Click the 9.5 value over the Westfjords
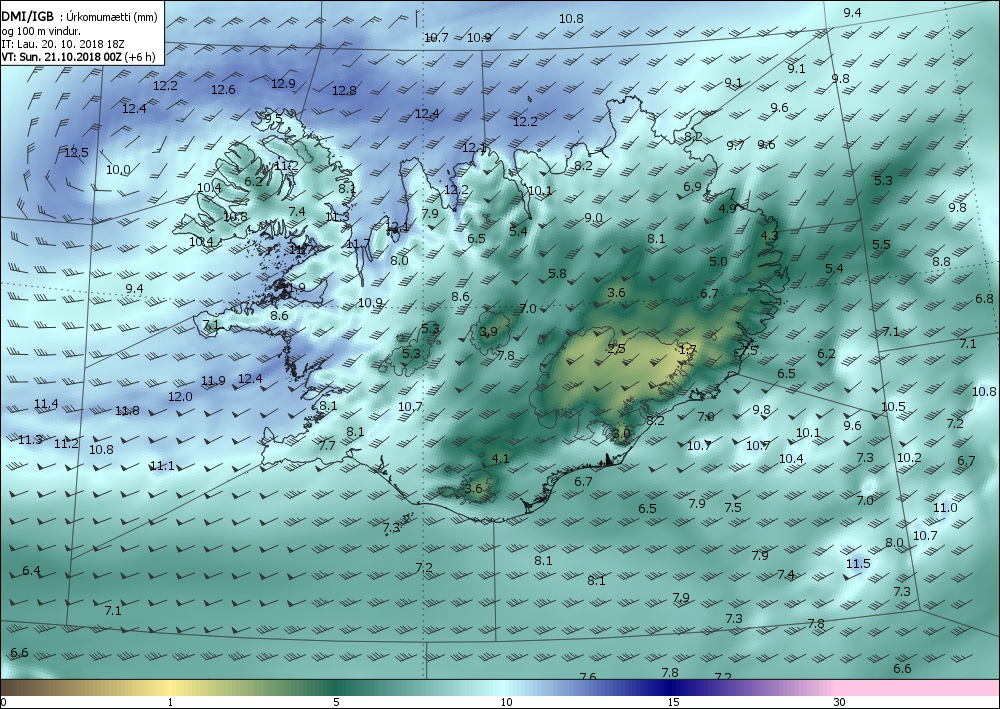 pos(273,118)
